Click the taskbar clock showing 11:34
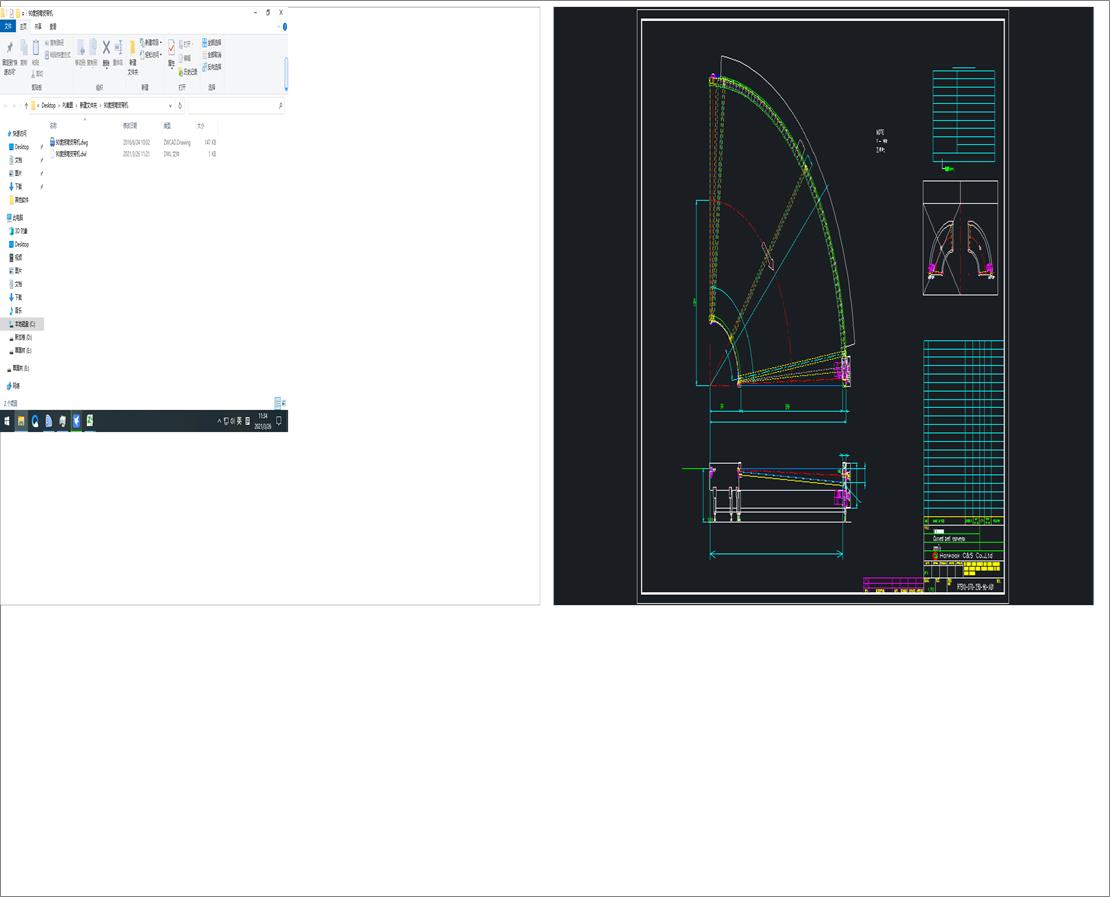 point(263,421)
